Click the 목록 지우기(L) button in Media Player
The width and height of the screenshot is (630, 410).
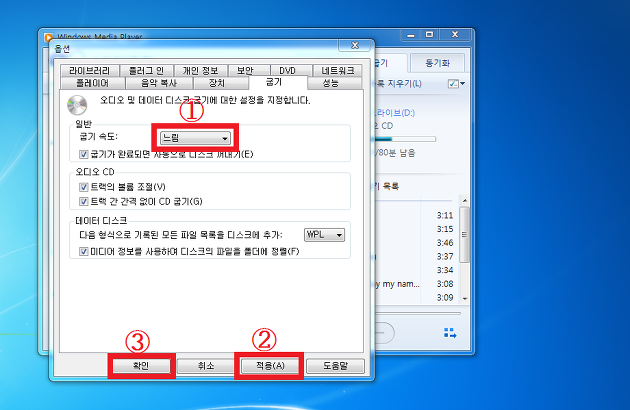(x=399, y=84)
